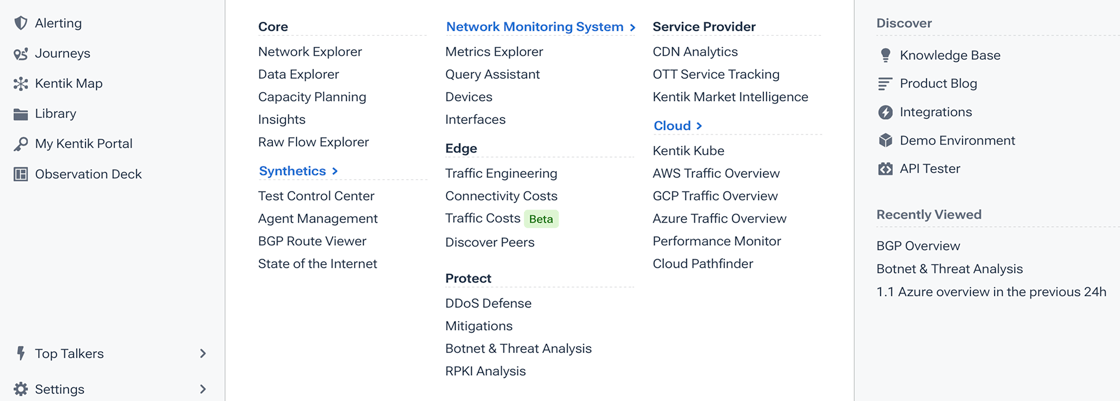Open the Cloud section heading

(x=677, y=126)
